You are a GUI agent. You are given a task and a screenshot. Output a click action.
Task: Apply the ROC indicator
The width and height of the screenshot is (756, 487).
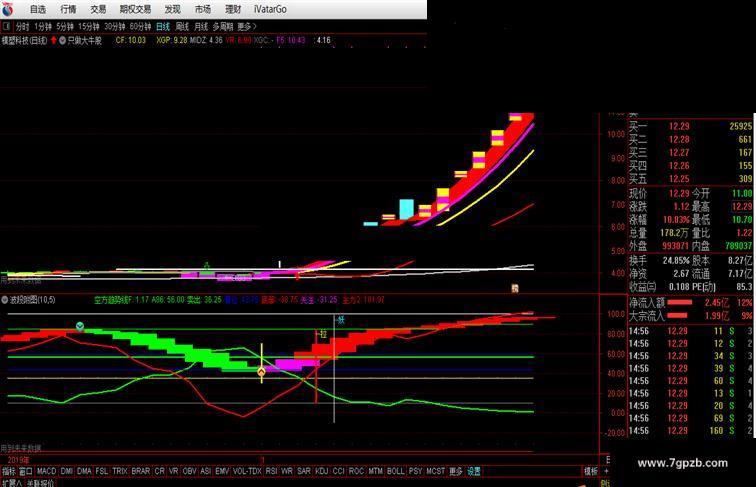pos(356,471)
